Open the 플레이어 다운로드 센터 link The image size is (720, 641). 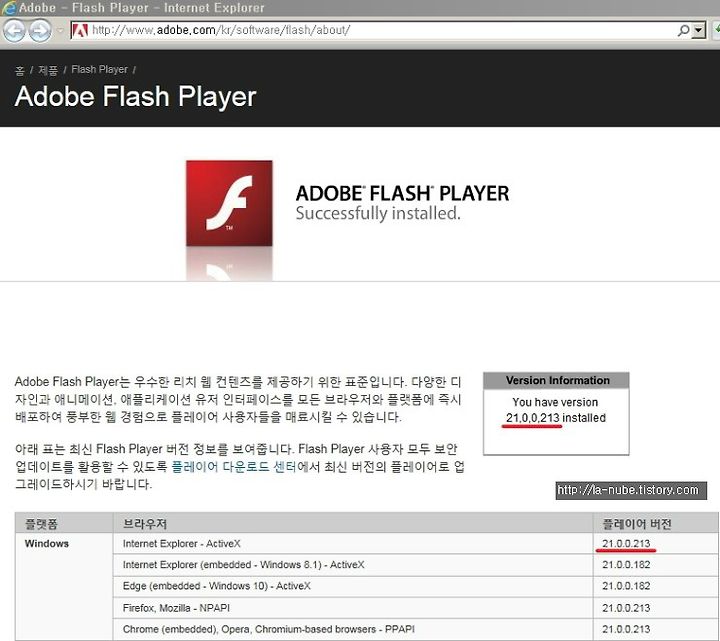point(234,467)
